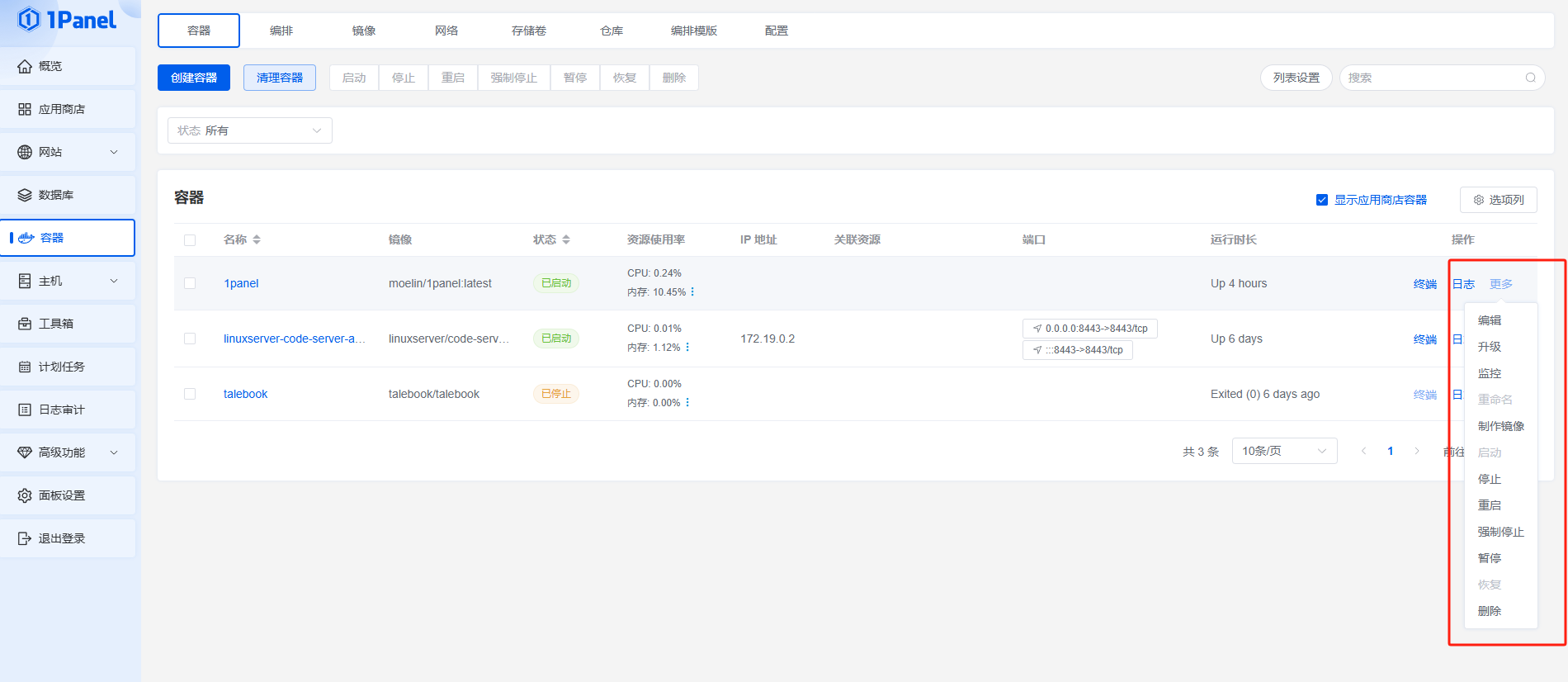Switch to the 编排模版 tab

[694, 31]
